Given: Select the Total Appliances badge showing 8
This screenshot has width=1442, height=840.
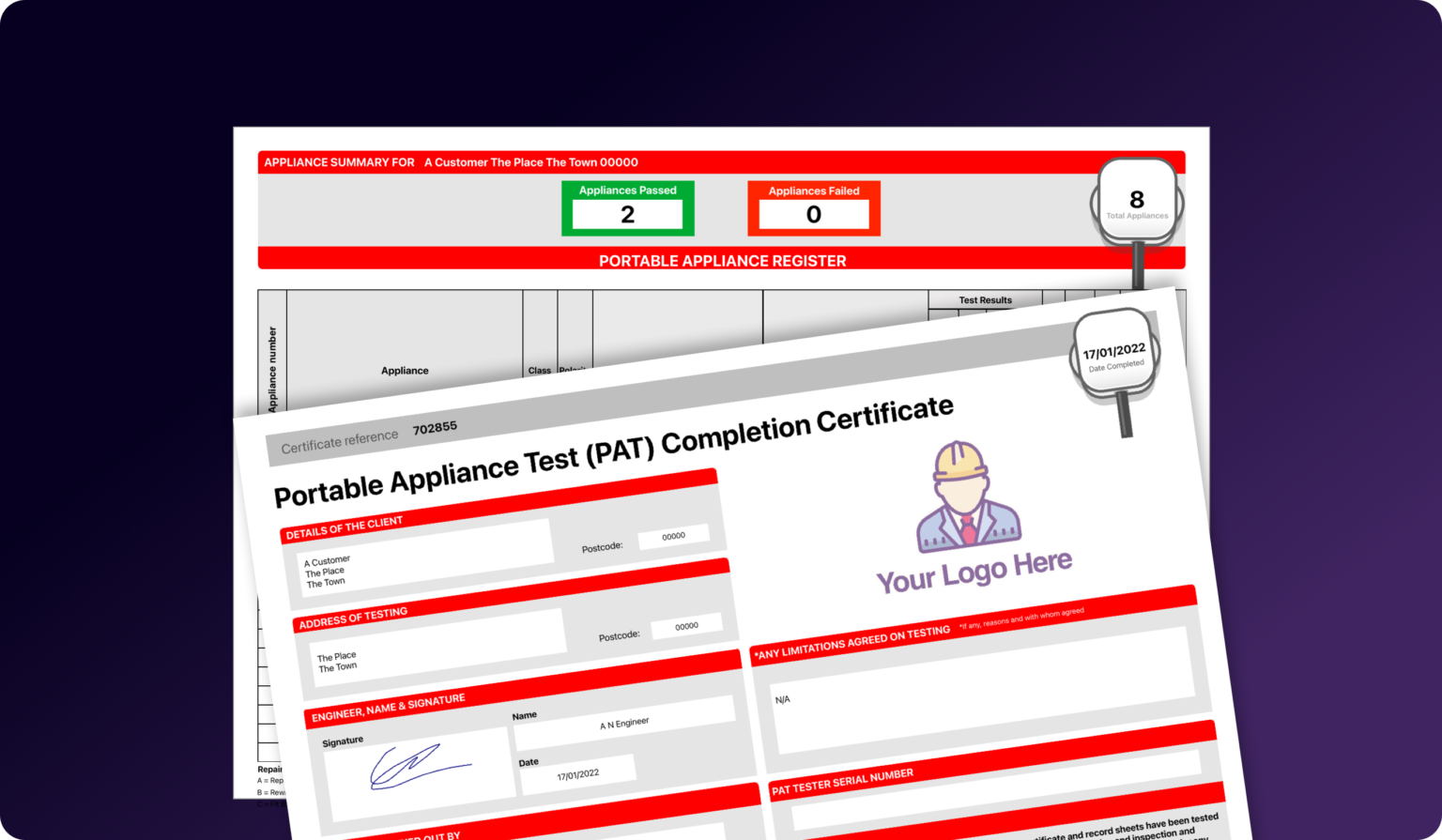Looking at the screenshot, I should coord(1137,200).
